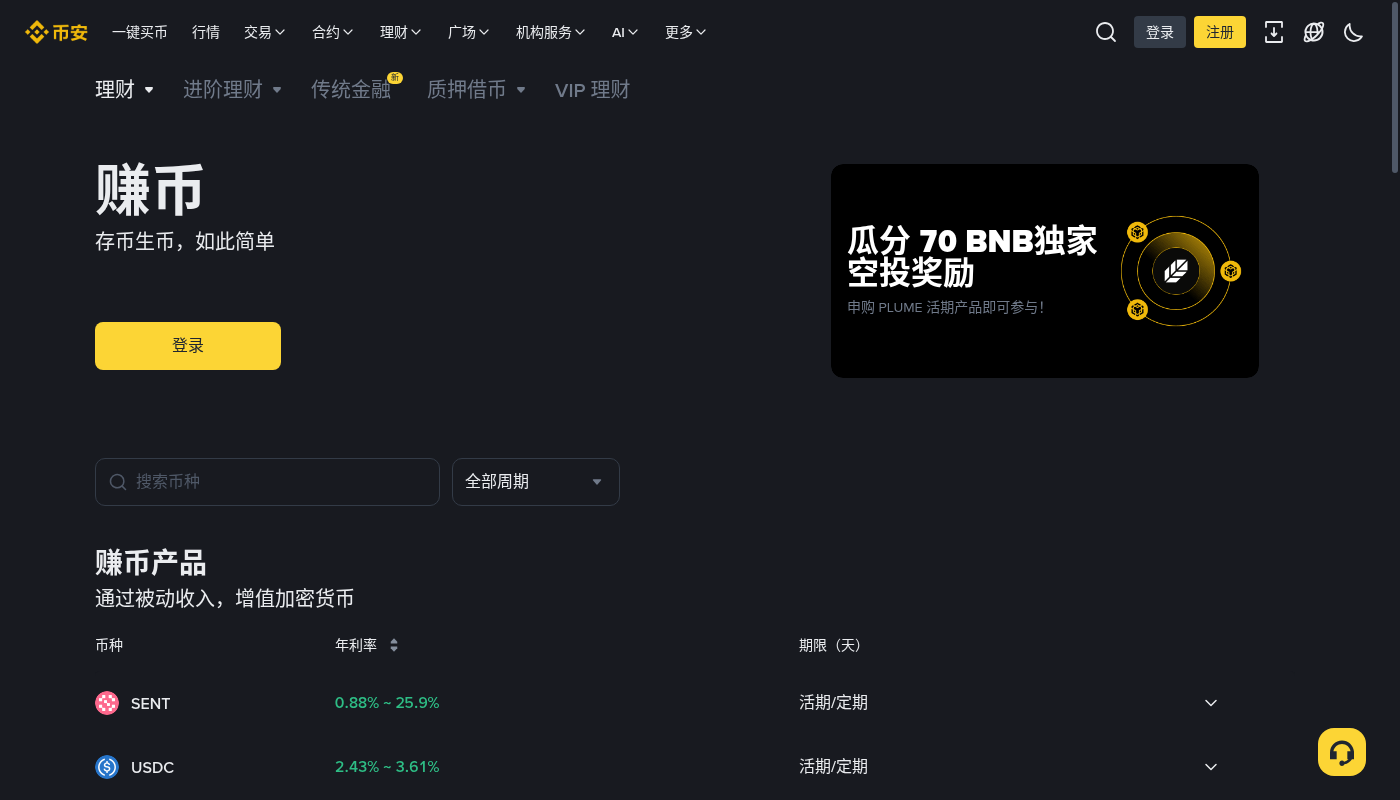Click the SENT coin icon
Image resolution: width=1400 pixels, height=800 pixels.
point(107,703)
